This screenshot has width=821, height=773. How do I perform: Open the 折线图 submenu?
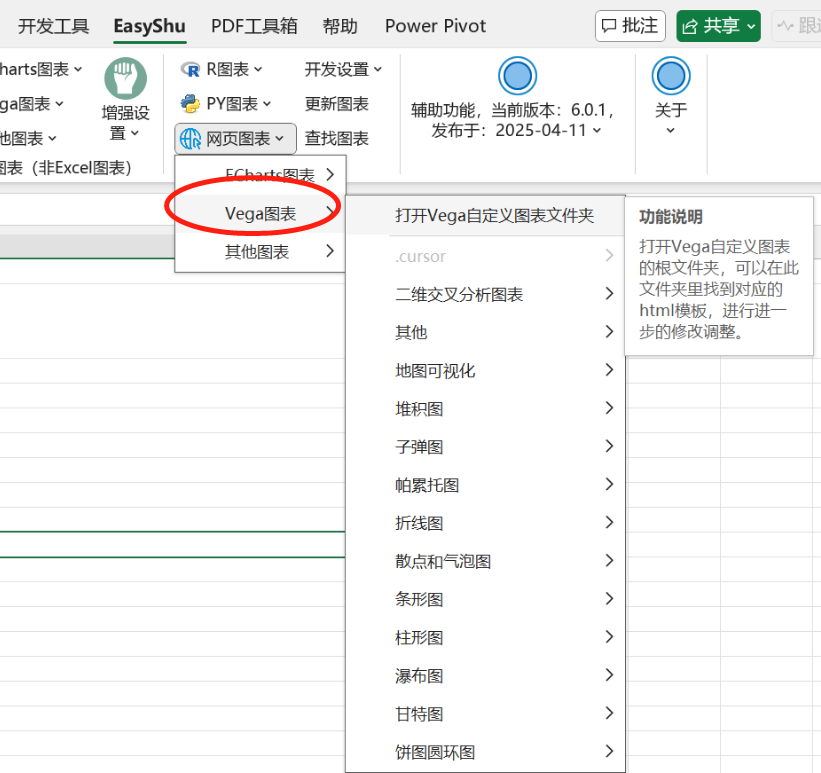(485, 523)
